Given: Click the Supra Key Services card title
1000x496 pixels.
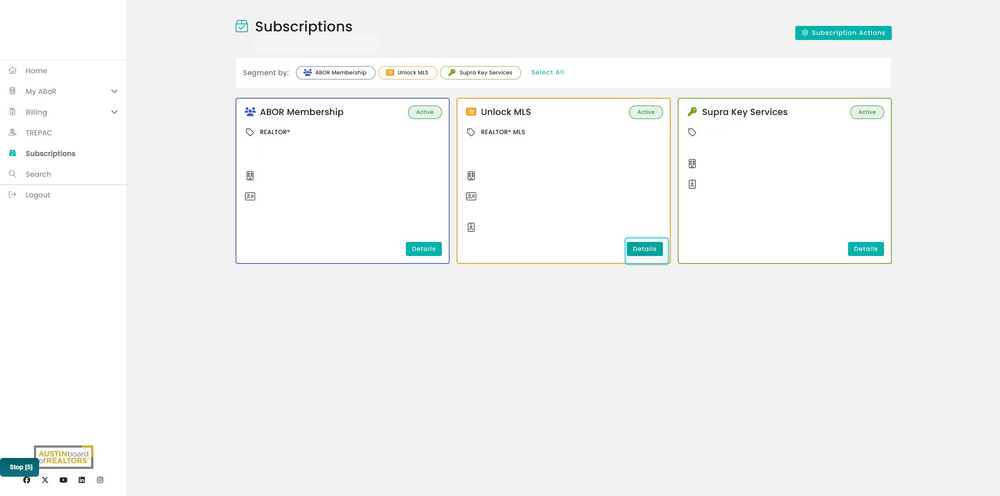Looking at the screenshot, I should click(x=745, y=112).
